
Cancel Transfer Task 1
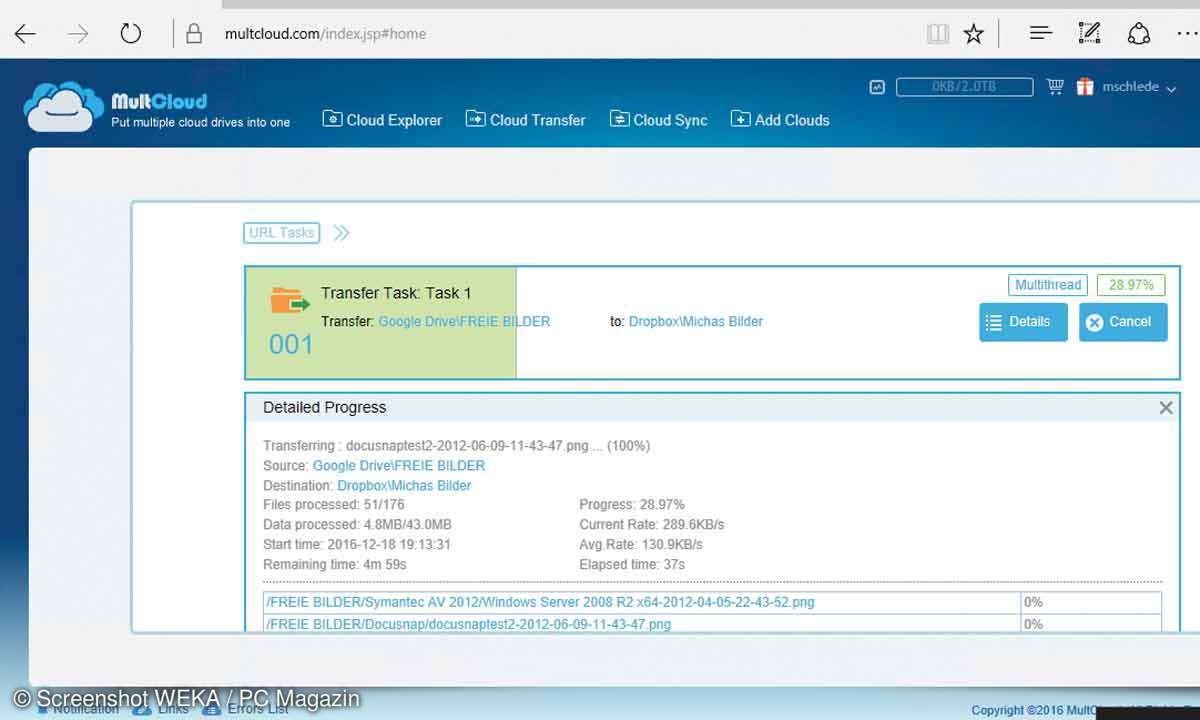[x=1123, y=322]
